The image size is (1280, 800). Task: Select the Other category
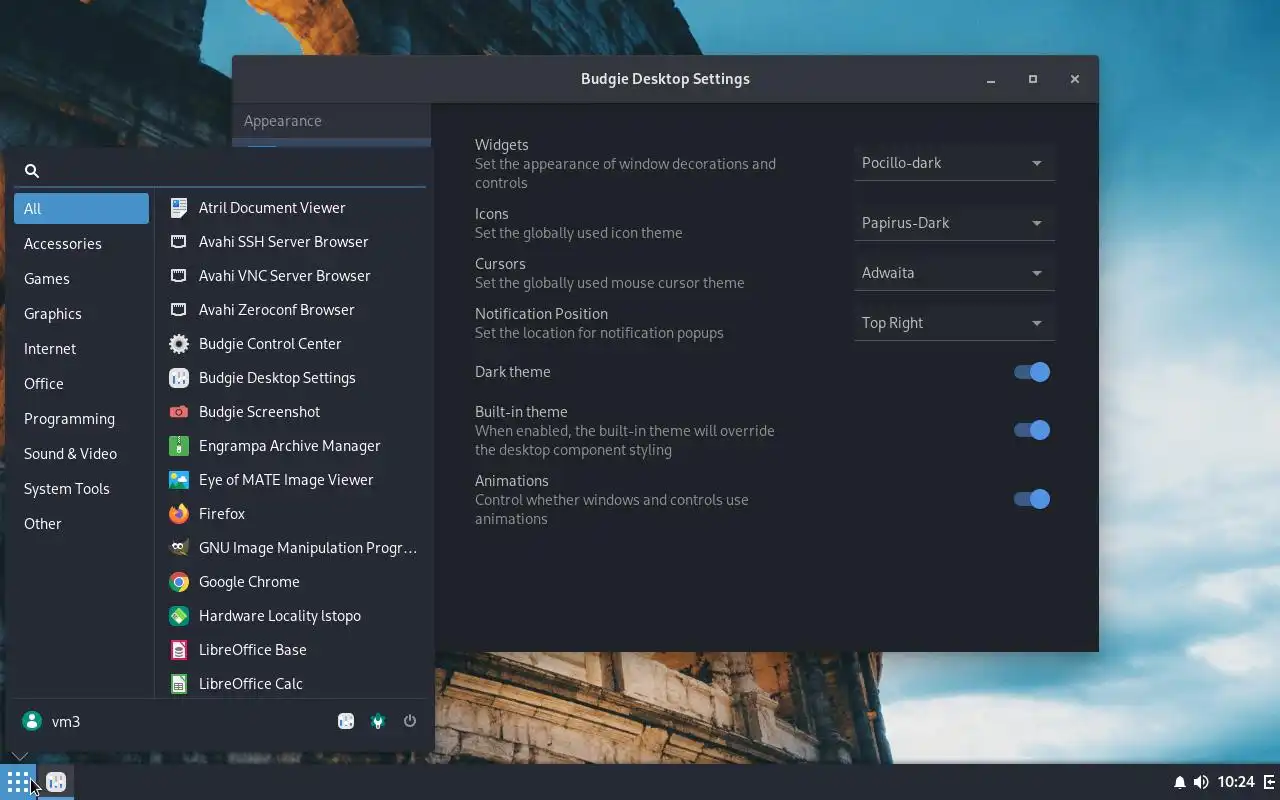tap(81, 523)
